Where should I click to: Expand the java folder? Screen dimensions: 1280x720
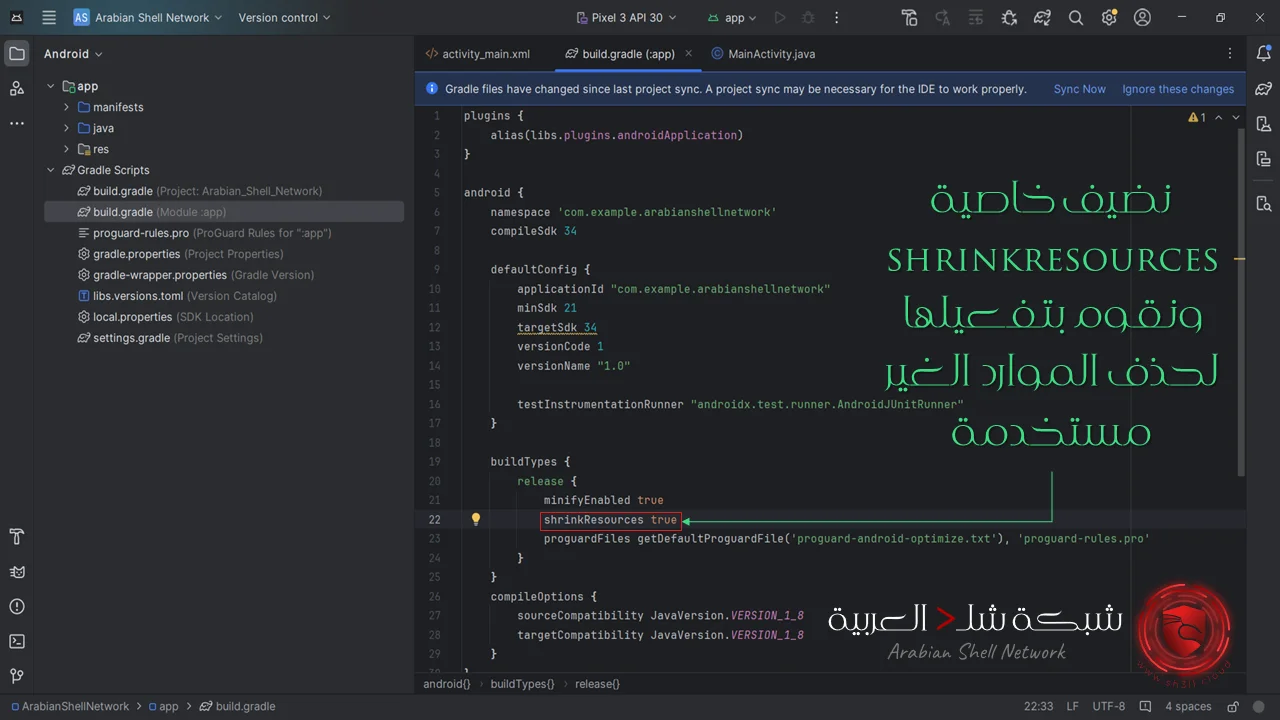pyautogui.click(x=67, y=128)
